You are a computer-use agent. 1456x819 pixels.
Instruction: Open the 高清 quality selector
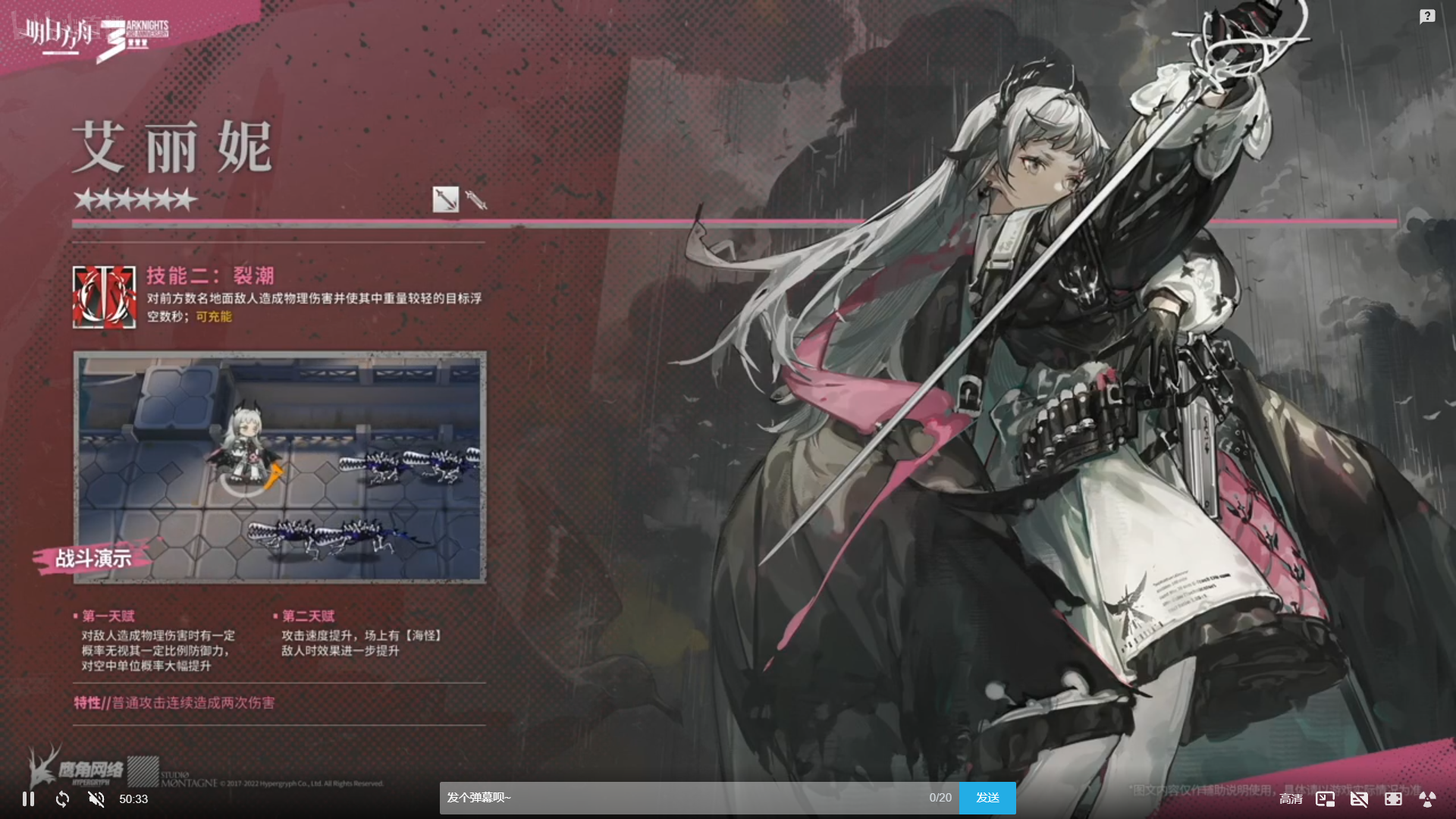pos(1291,799)
